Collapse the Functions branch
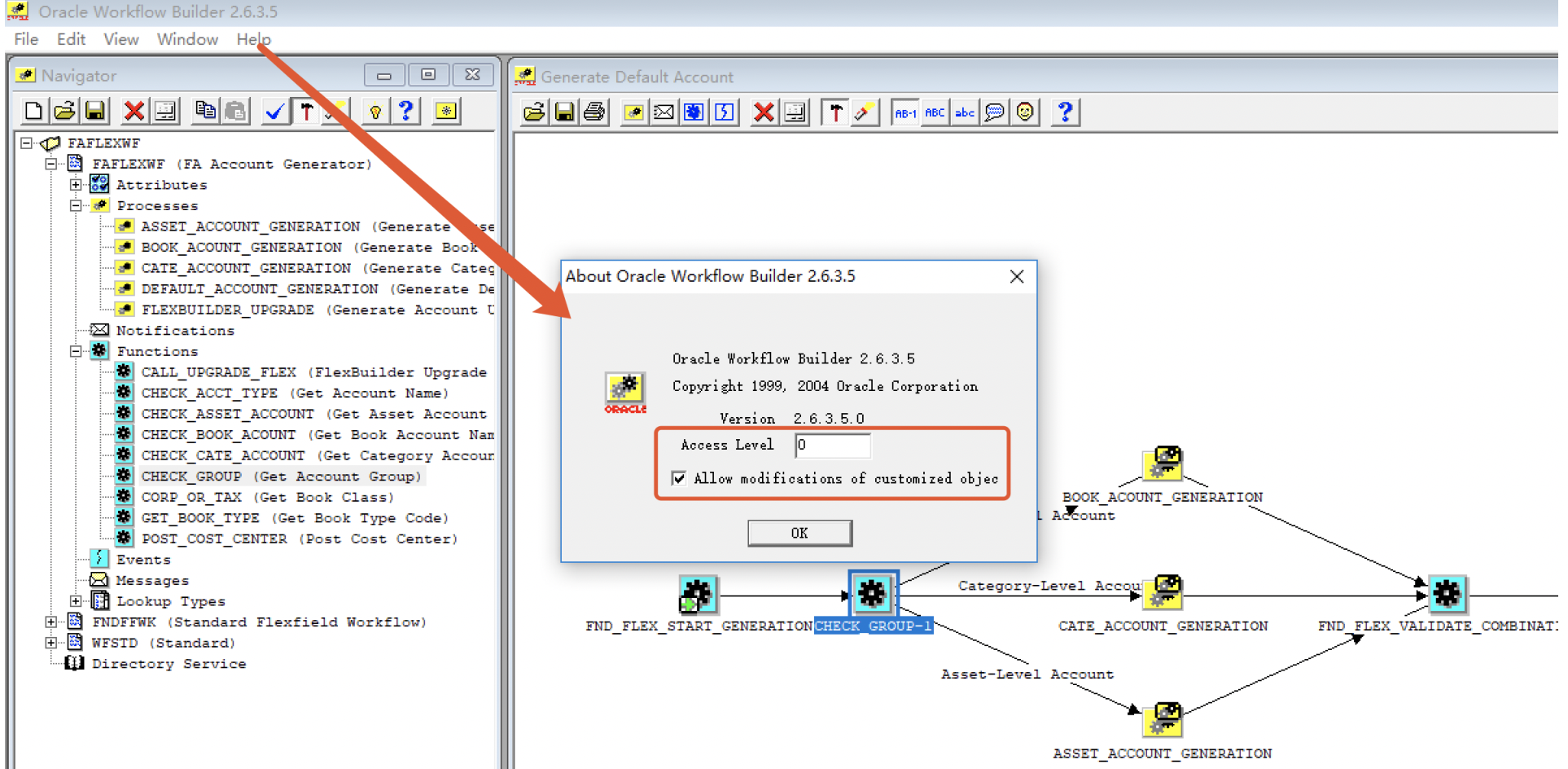This screenshot has width=1568, height=769. [x=76, y=351]
